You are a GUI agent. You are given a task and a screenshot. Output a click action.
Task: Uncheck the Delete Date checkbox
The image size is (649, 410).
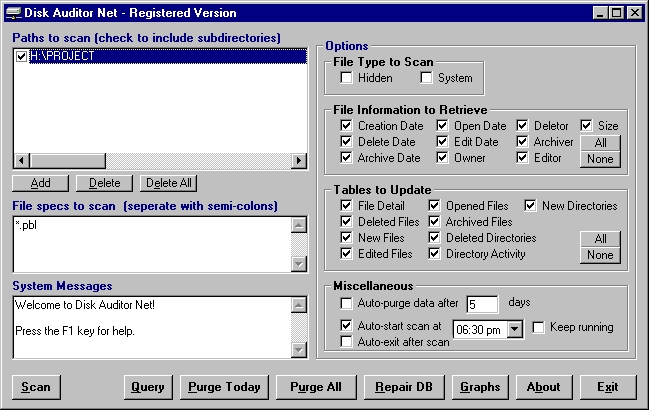point(346,141)
